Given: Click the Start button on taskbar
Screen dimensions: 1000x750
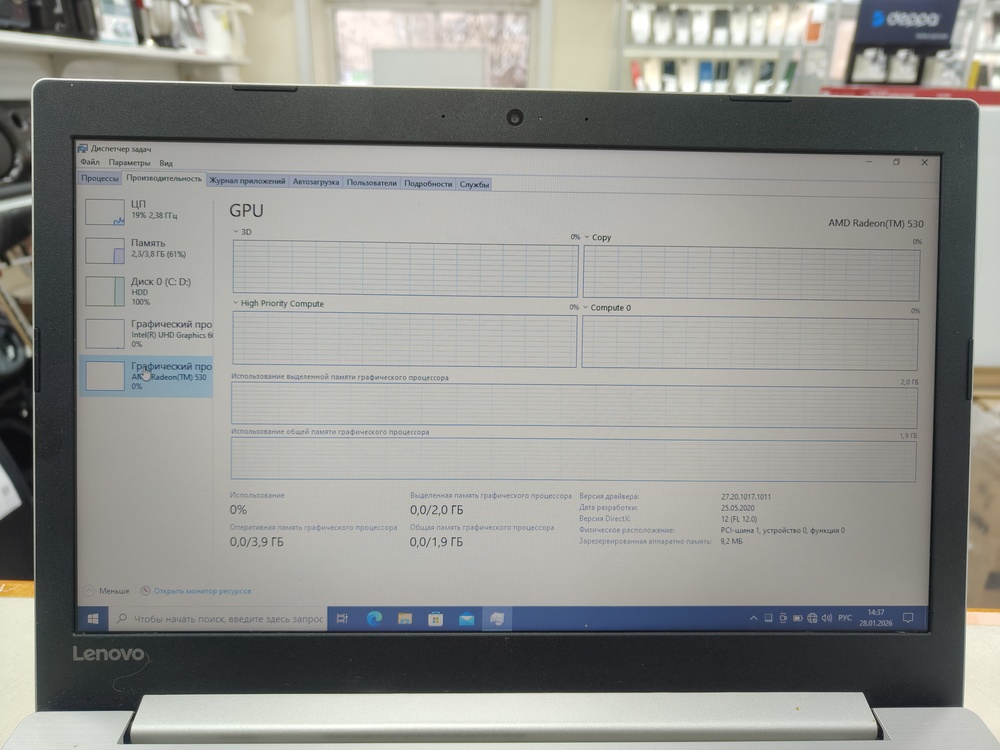Looking at the screenshot, I should tap(93, 620).
